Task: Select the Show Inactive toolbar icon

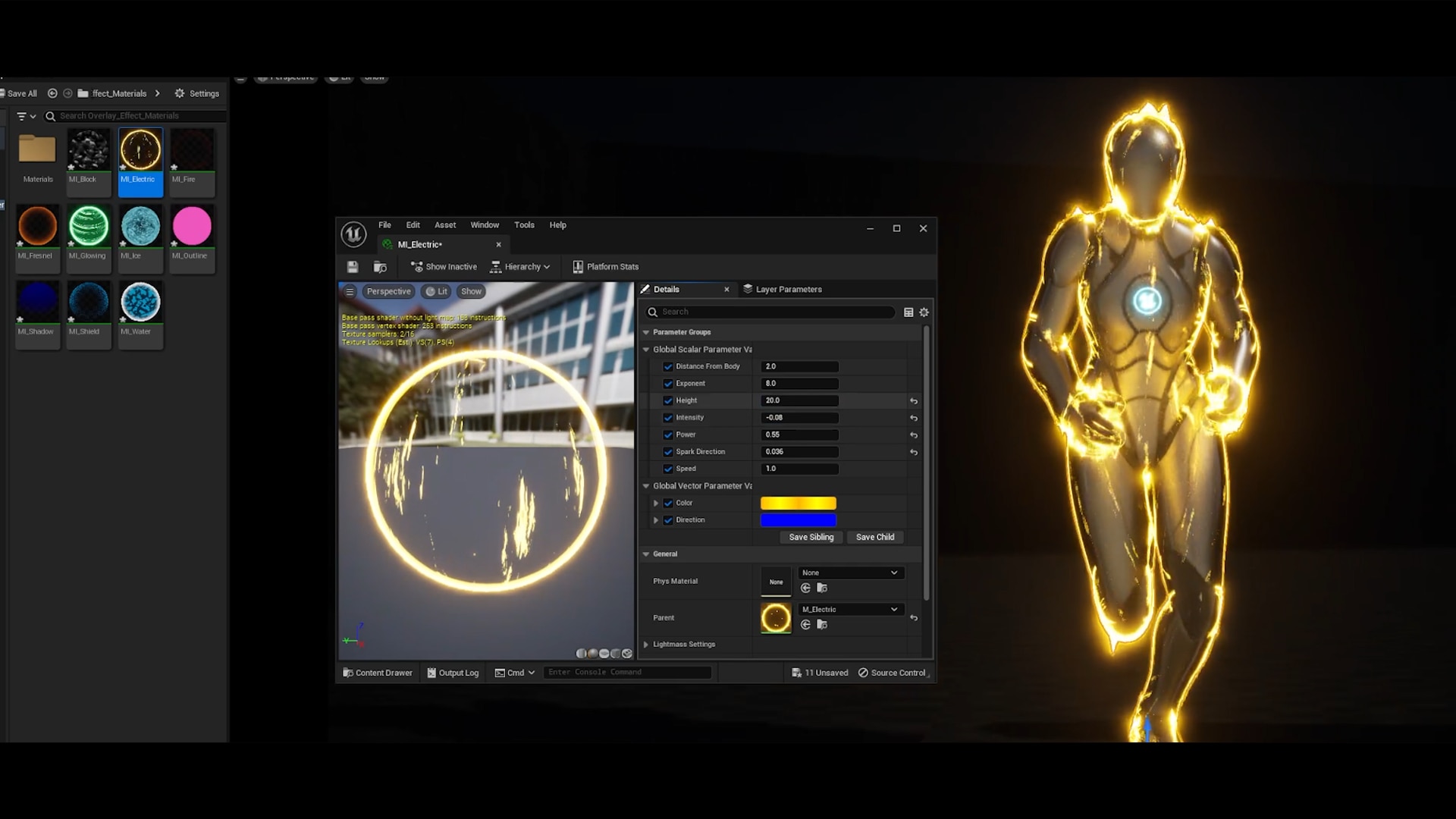Action: coord(443,266)
